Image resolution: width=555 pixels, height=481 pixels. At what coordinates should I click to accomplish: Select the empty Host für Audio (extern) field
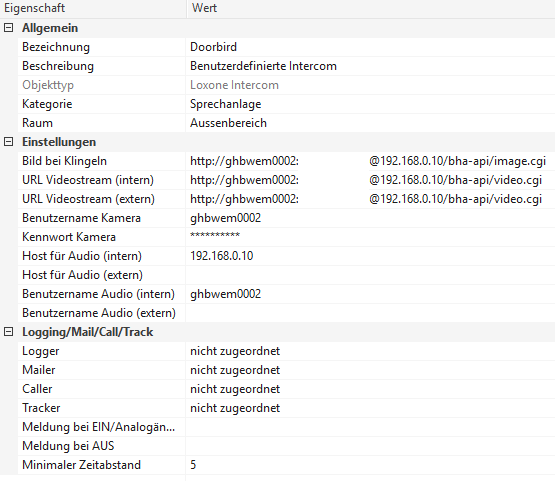click(x=370, y=275)
